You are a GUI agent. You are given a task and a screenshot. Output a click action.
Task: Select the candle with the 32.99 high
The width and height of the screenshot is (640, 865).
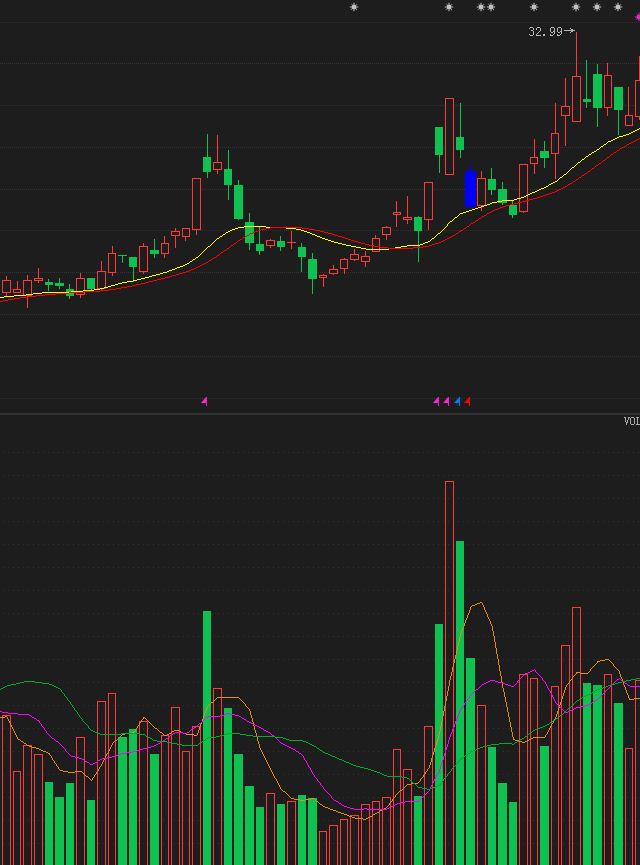[577, 99]
